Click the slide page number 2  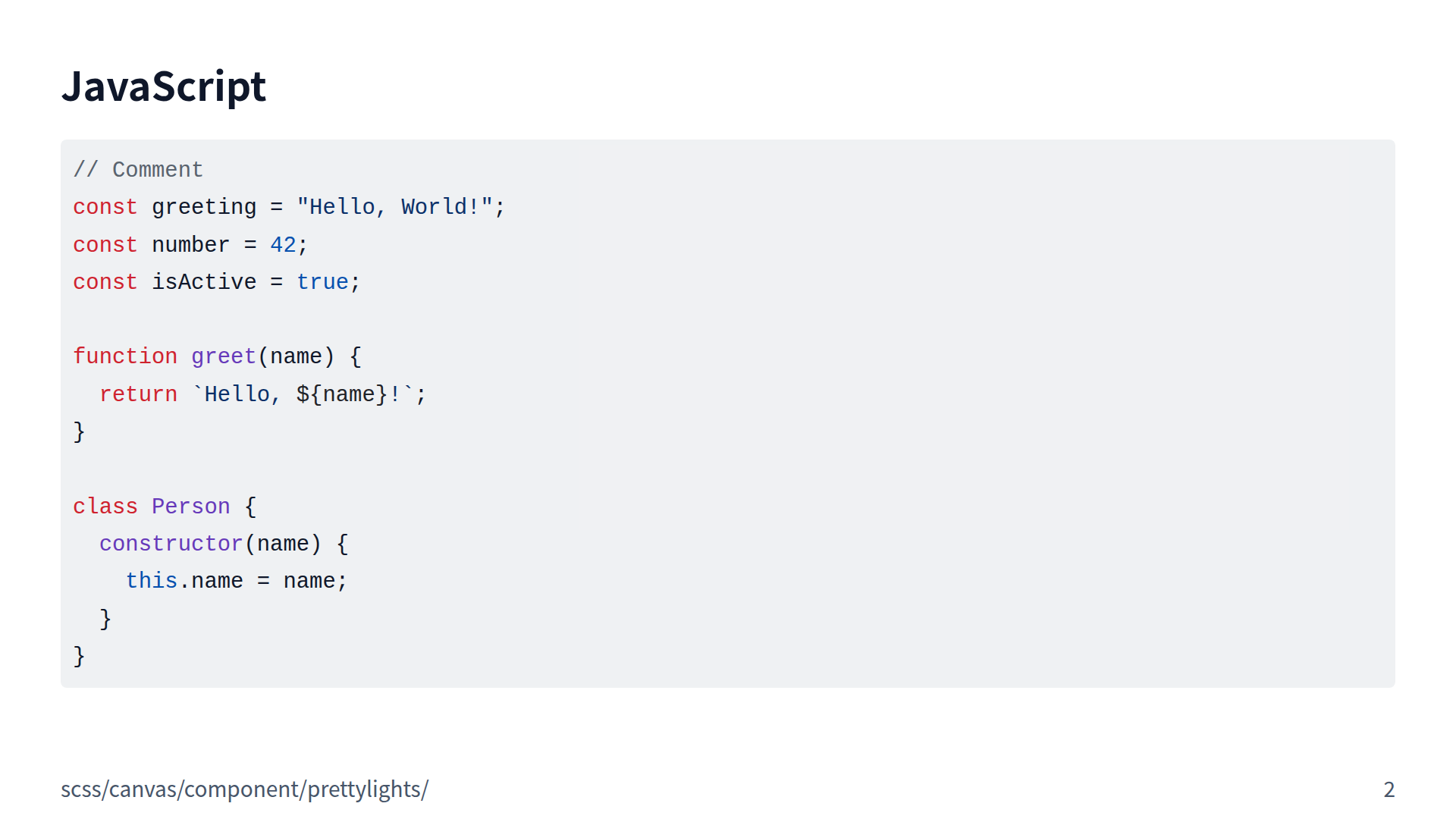click(1389, 789)
